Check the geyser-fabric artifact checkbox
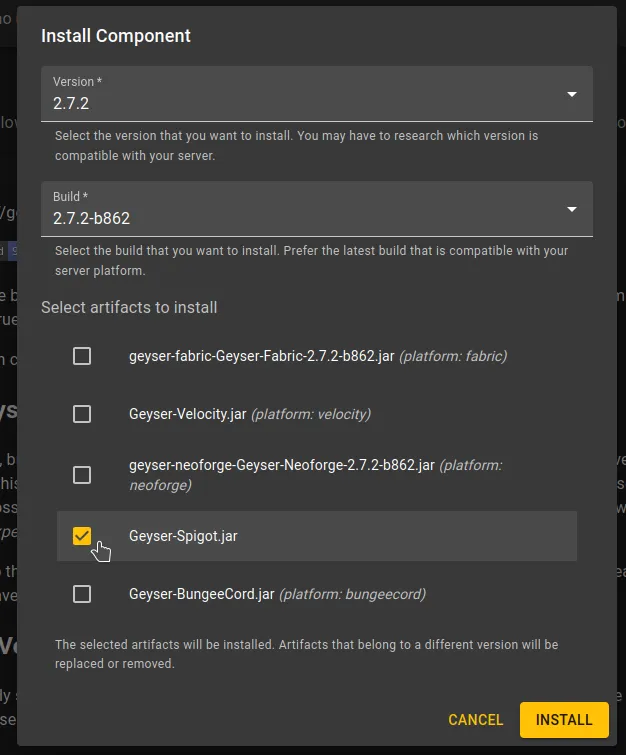626x755 pixels. point(82,356)
